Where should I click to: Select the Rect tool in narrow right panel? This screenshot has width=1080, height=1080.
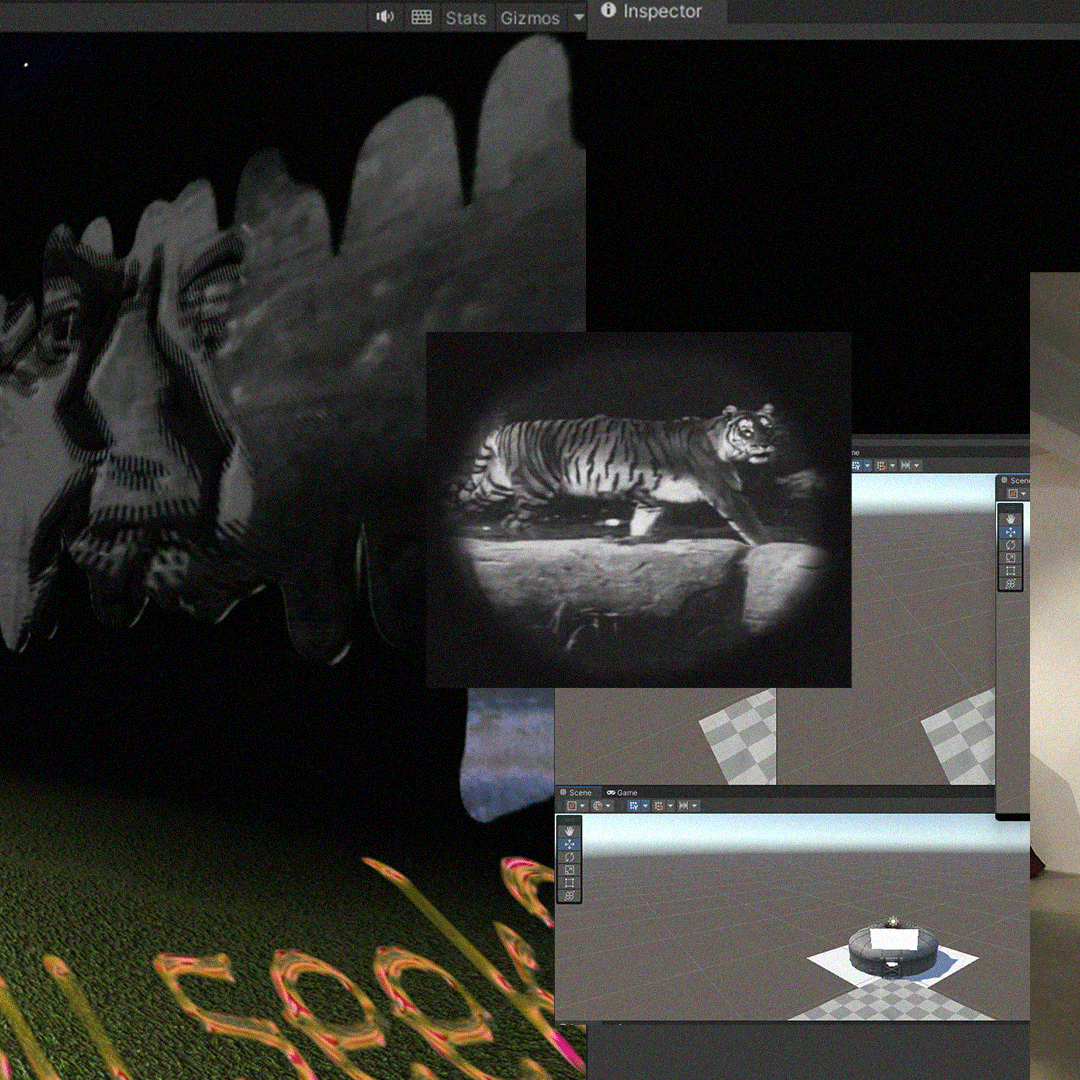click(1010, 570)
